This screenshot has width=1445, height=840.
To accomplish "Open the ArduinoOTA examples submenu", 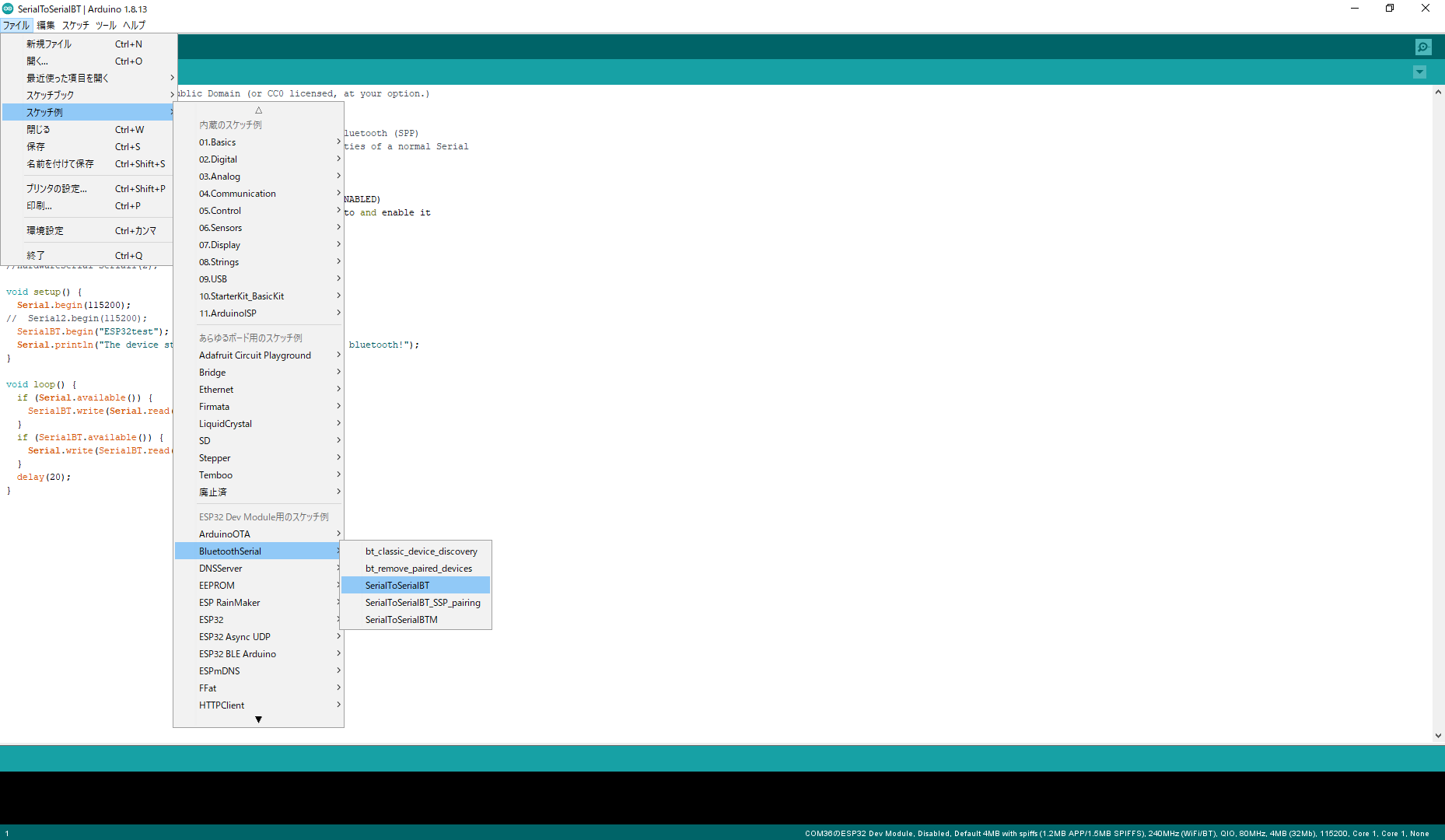I will click(258, 534).
